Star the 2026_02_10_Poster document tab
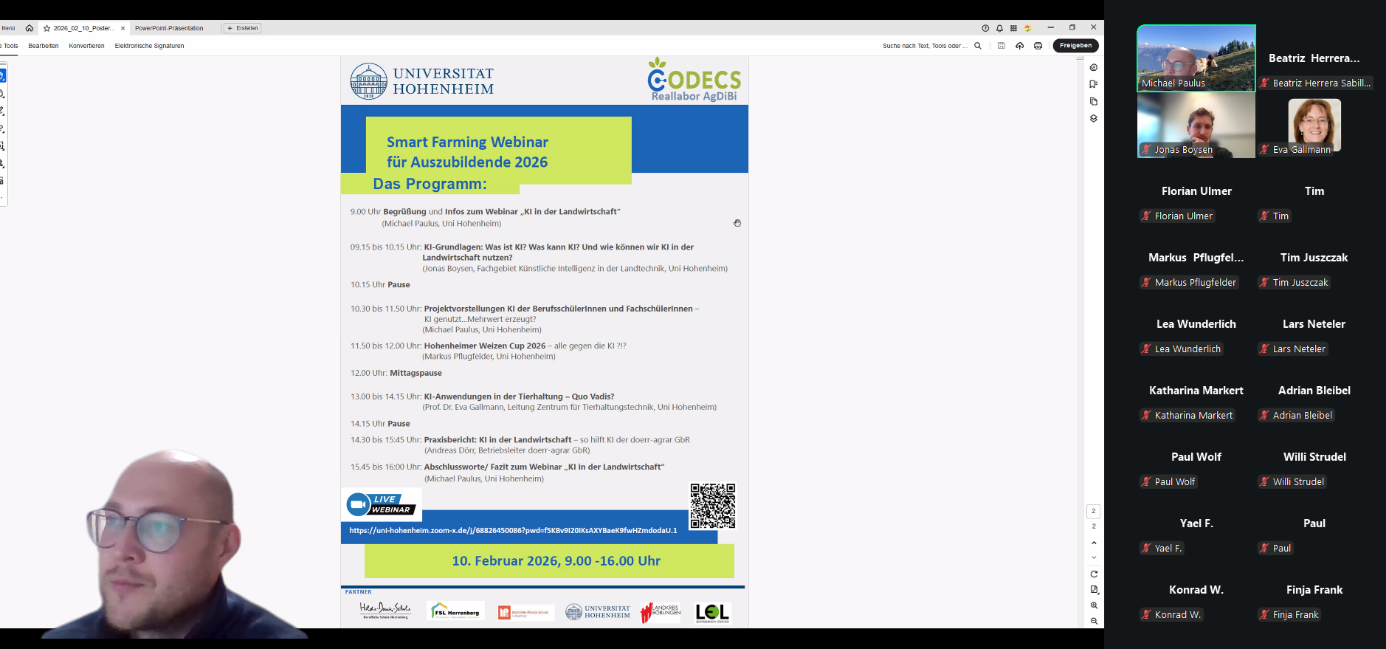The image size is (1386, 649). point(46,28)
